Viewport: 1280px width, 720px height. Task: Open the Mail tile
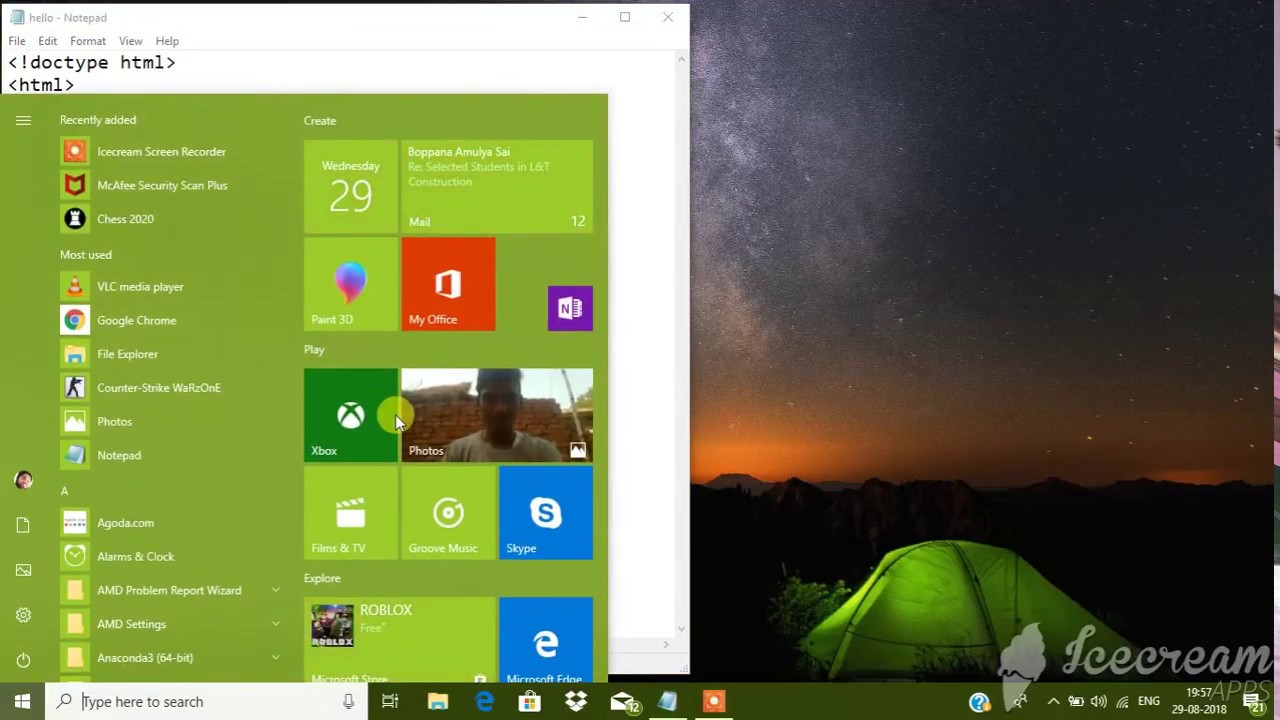click(x=497, y=186)
